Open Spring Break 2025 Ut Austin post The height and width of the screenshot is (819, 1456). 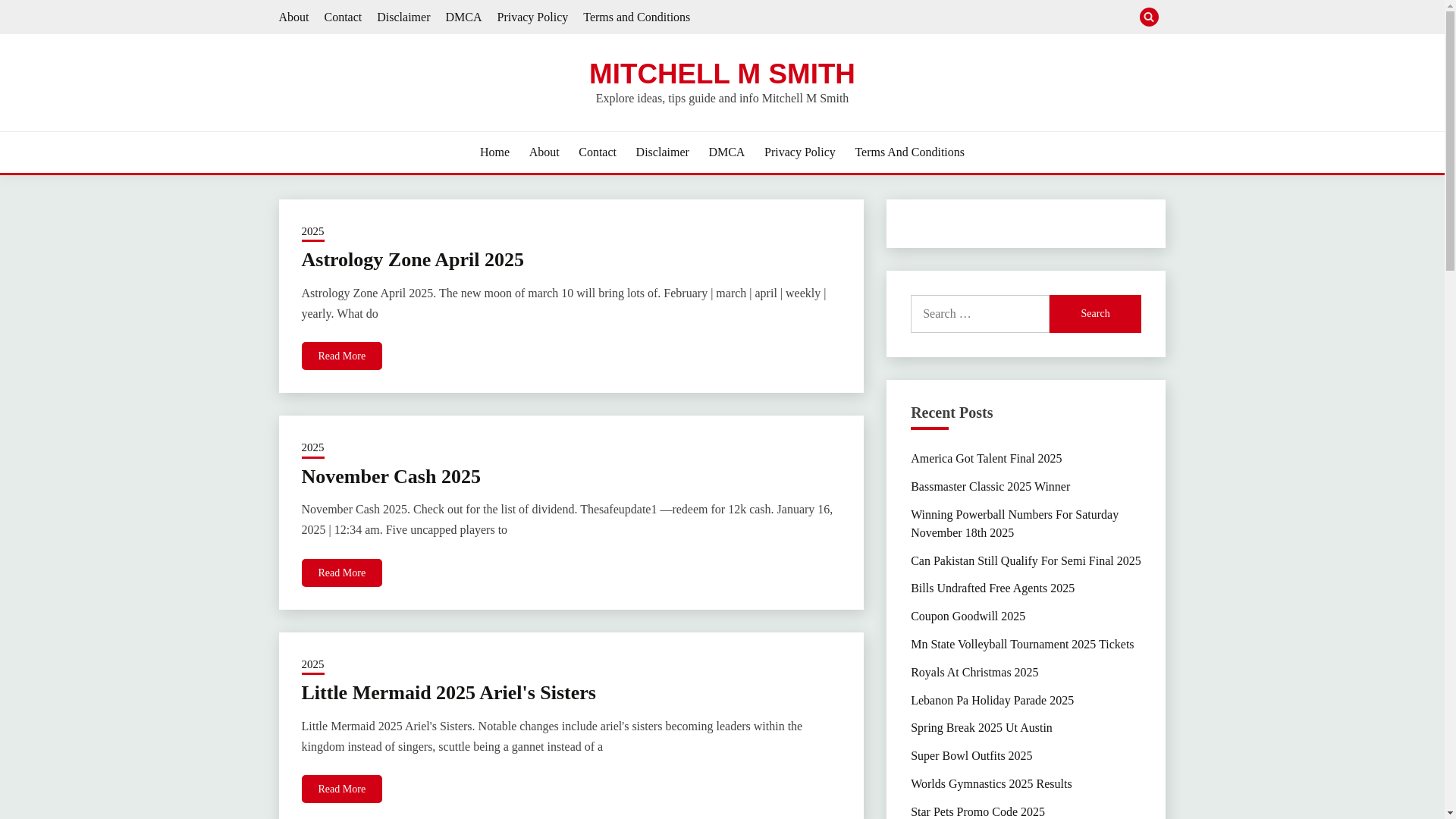click(x=981, y=727)
